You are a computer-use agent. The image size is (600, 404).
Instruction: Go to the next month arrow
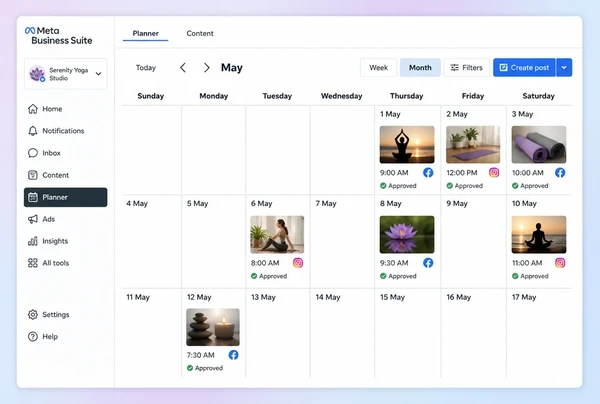[x=207, y=68]
